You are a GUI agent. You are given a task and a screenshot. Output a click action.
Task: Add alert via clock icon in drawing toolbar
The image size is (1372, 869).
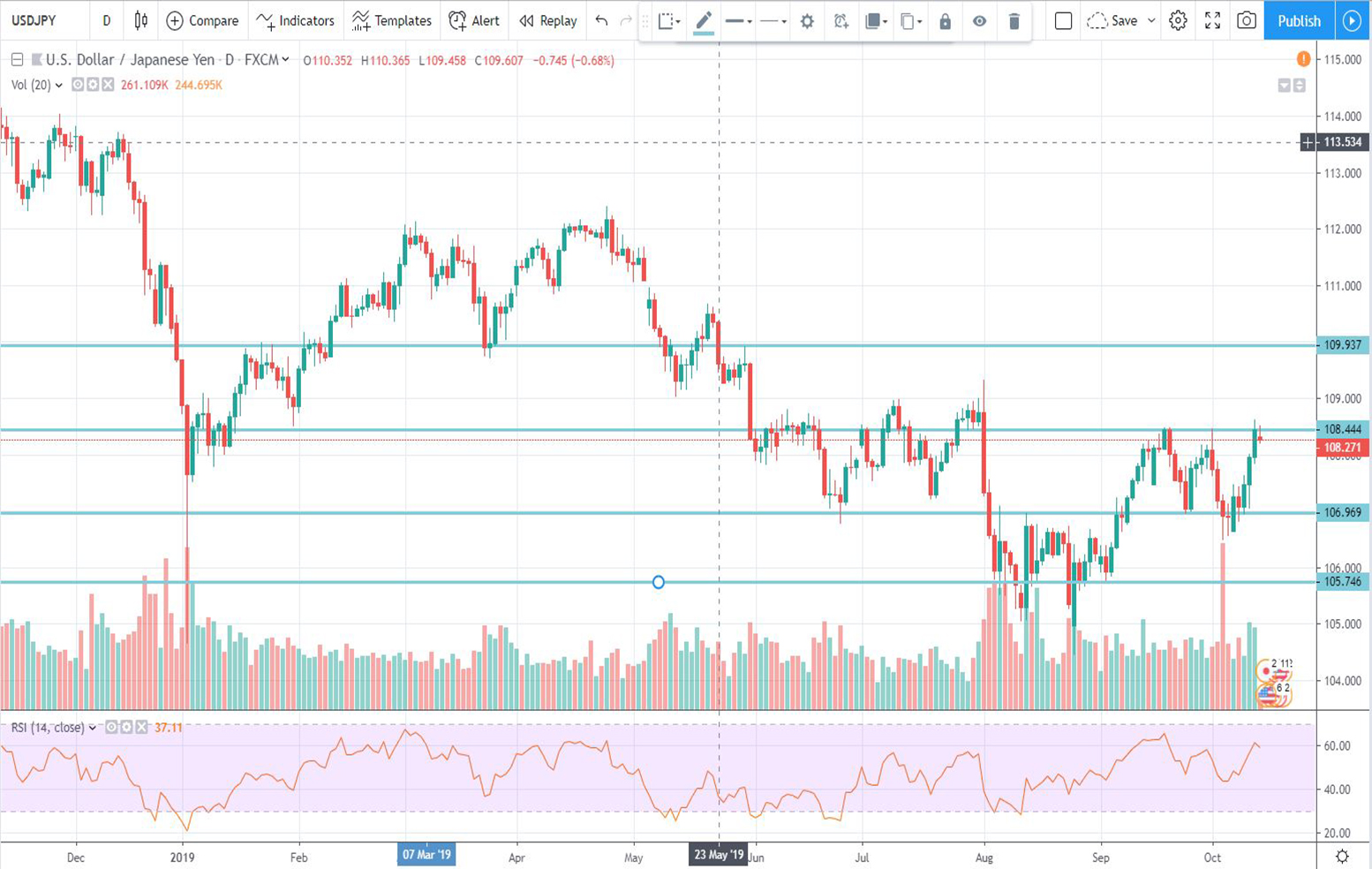[841, 21]
